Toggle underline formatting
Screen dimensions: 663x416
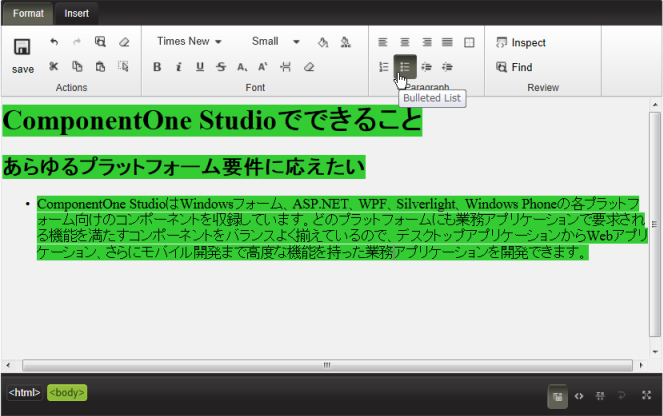pos(200,67)
